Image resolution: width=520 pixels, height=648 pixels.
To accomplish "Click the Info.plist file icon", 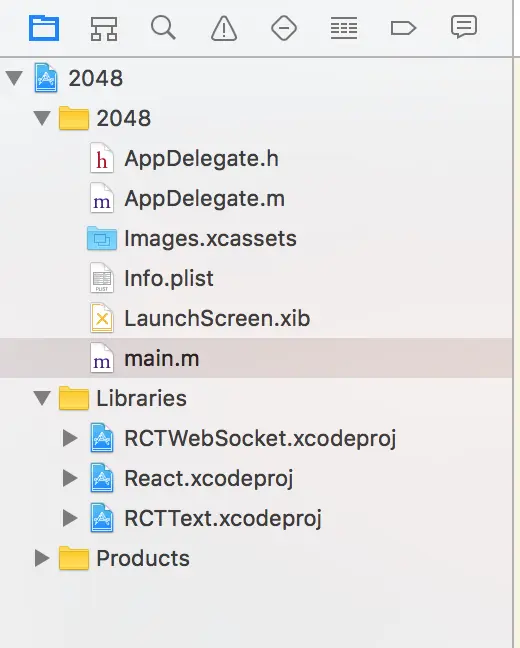I will 102,278.
